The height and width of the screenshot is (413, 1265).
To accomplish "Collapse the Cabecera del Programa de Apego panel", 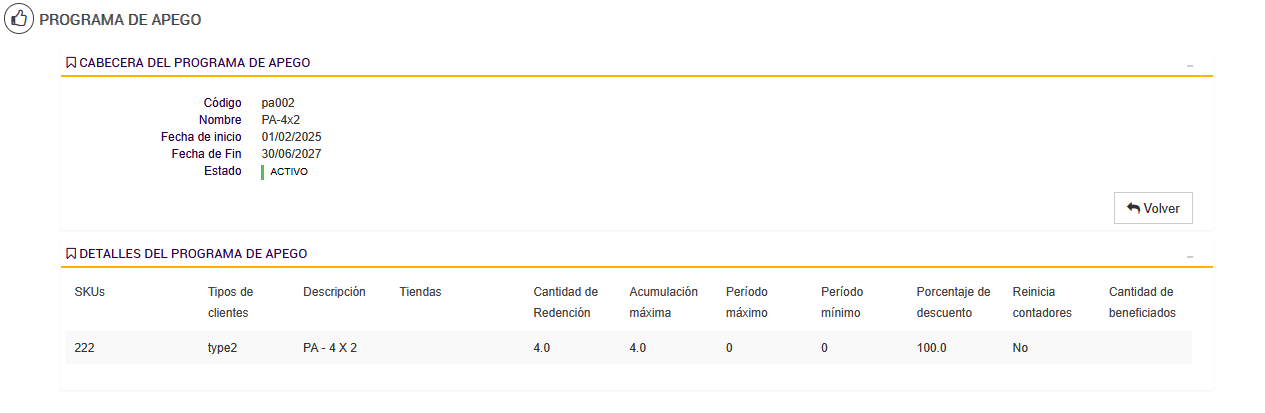I will pos(1190,65).
